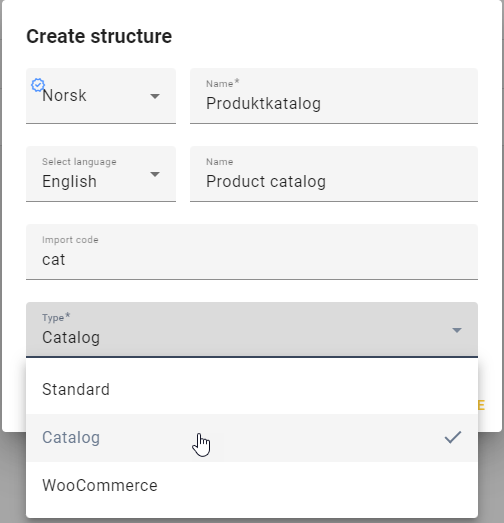
Task: Select the Standard type option
Action: pyautogui.click(x=252, y=390)
